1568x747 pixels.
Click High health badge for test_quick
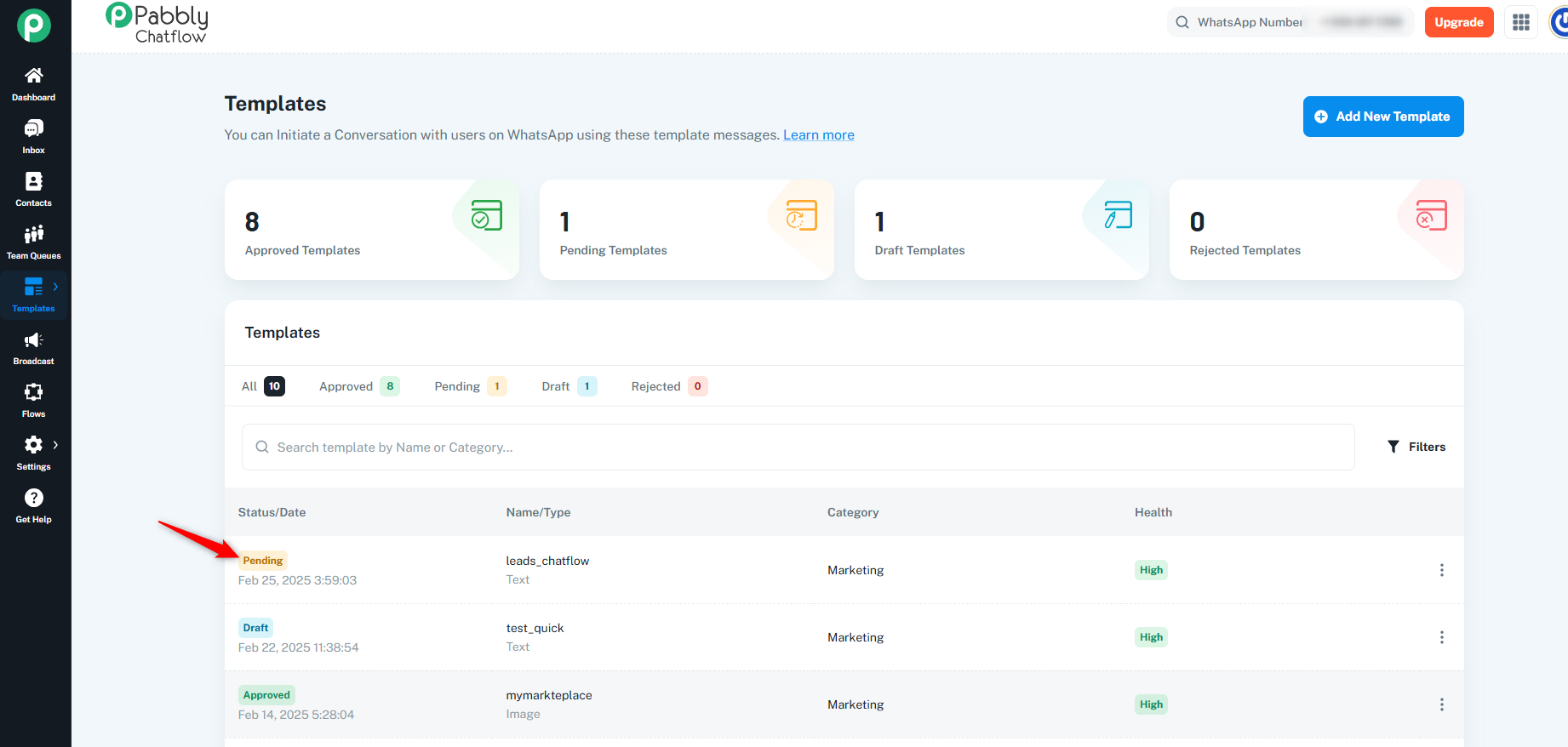(1151, 637)
